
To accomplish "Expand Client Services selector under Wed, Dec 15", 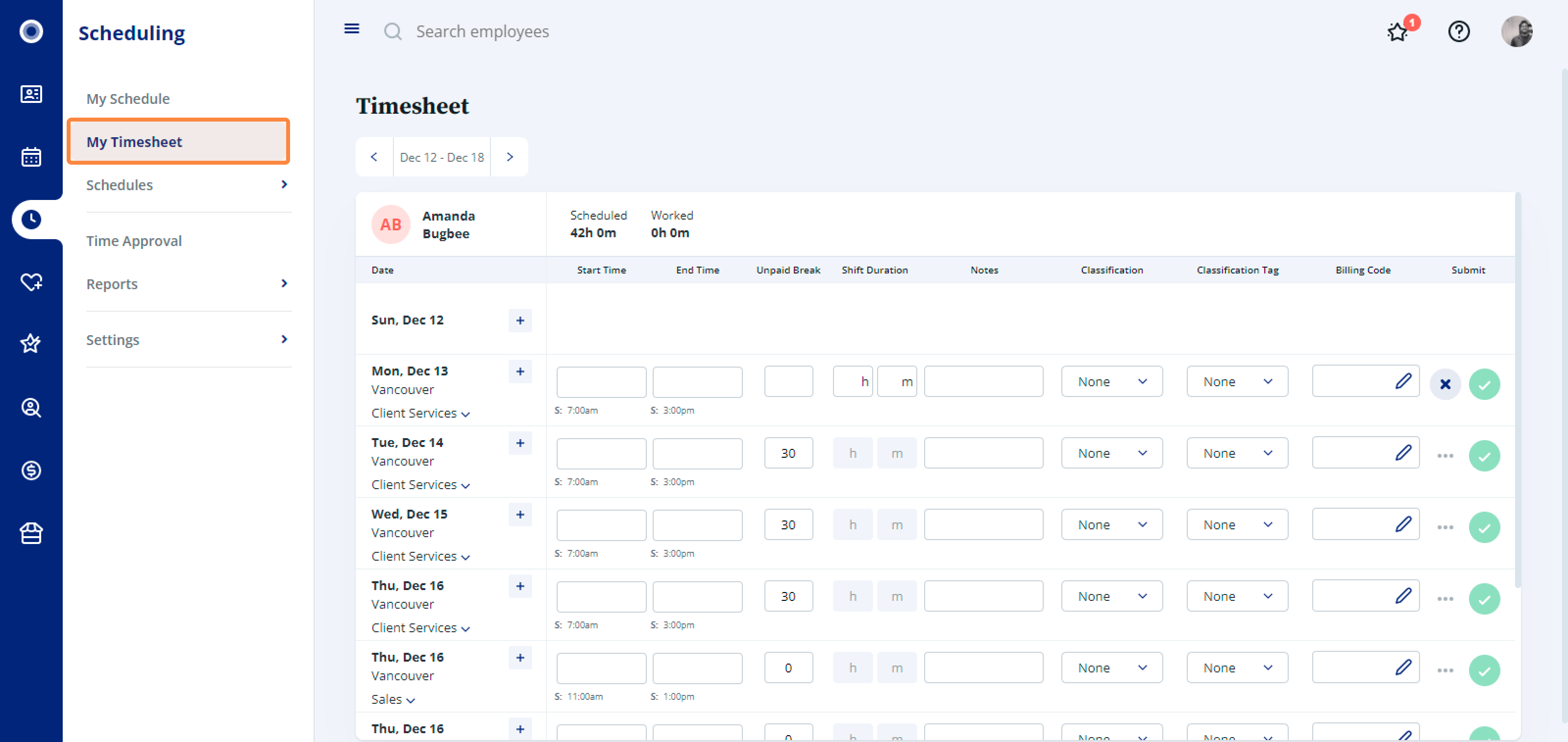I will 420,556.
